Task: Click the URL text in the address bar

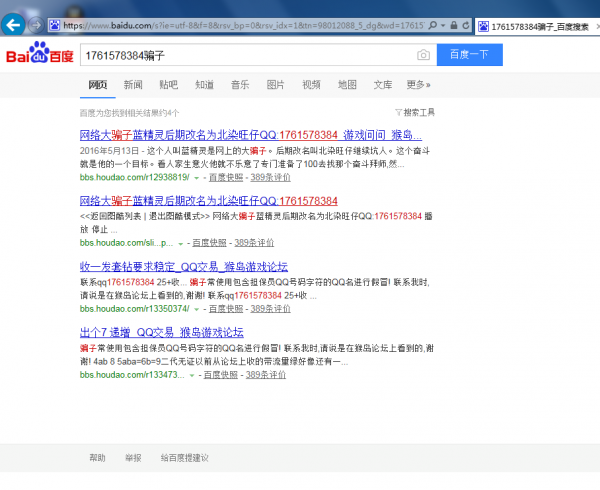Action: tap(243, 26)
